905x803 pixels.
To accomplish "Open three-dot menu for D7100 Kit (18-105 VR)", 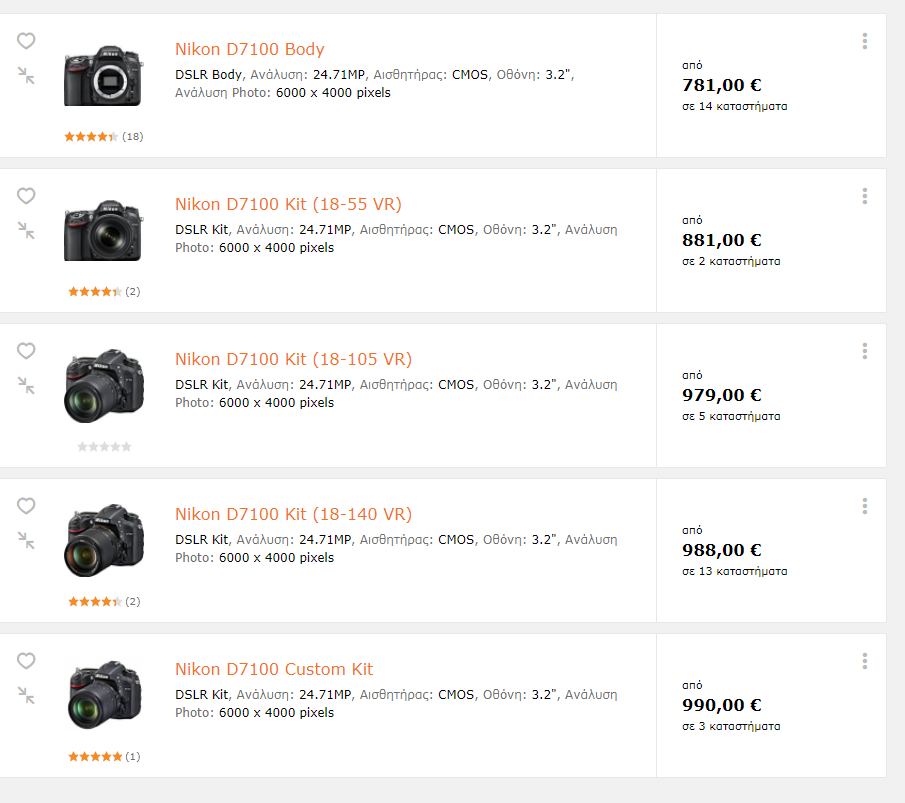I will (865, 351).
